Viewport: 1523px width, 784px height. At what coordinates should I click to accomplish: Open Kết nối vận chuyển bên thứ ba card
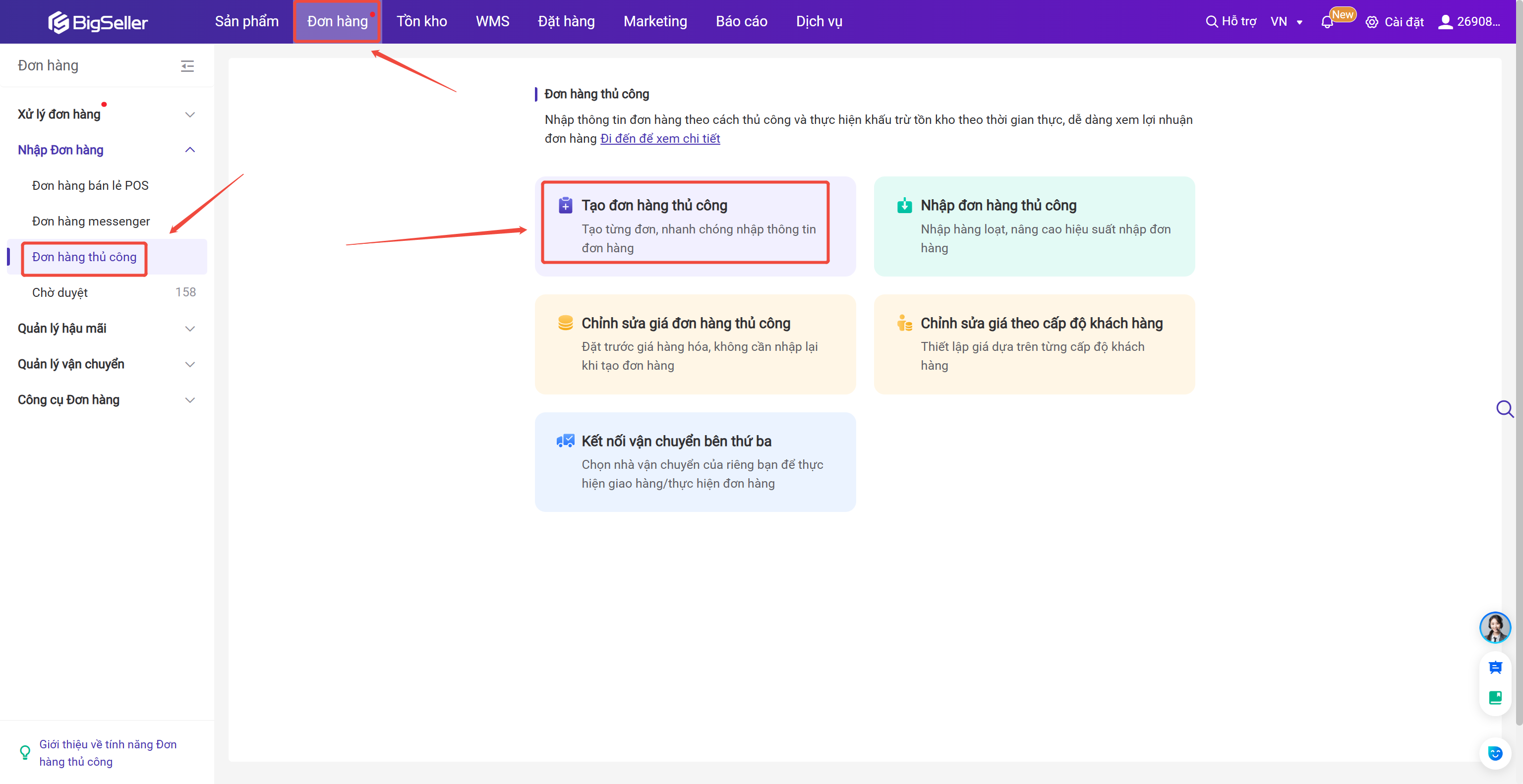[x=695, y=462]
